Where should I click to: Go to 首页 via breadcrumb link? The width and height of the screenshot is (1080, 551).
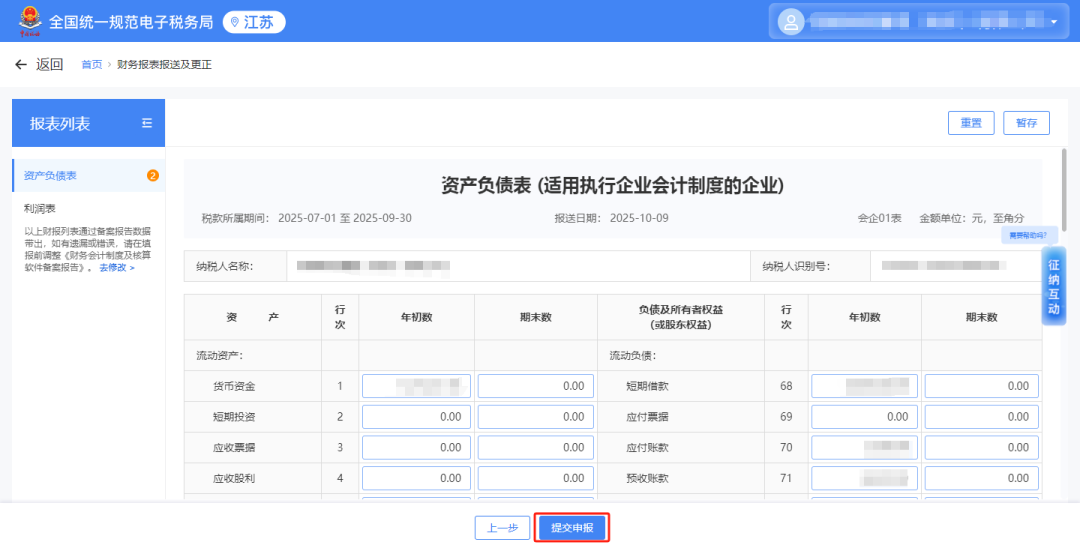tap(91, 65)
